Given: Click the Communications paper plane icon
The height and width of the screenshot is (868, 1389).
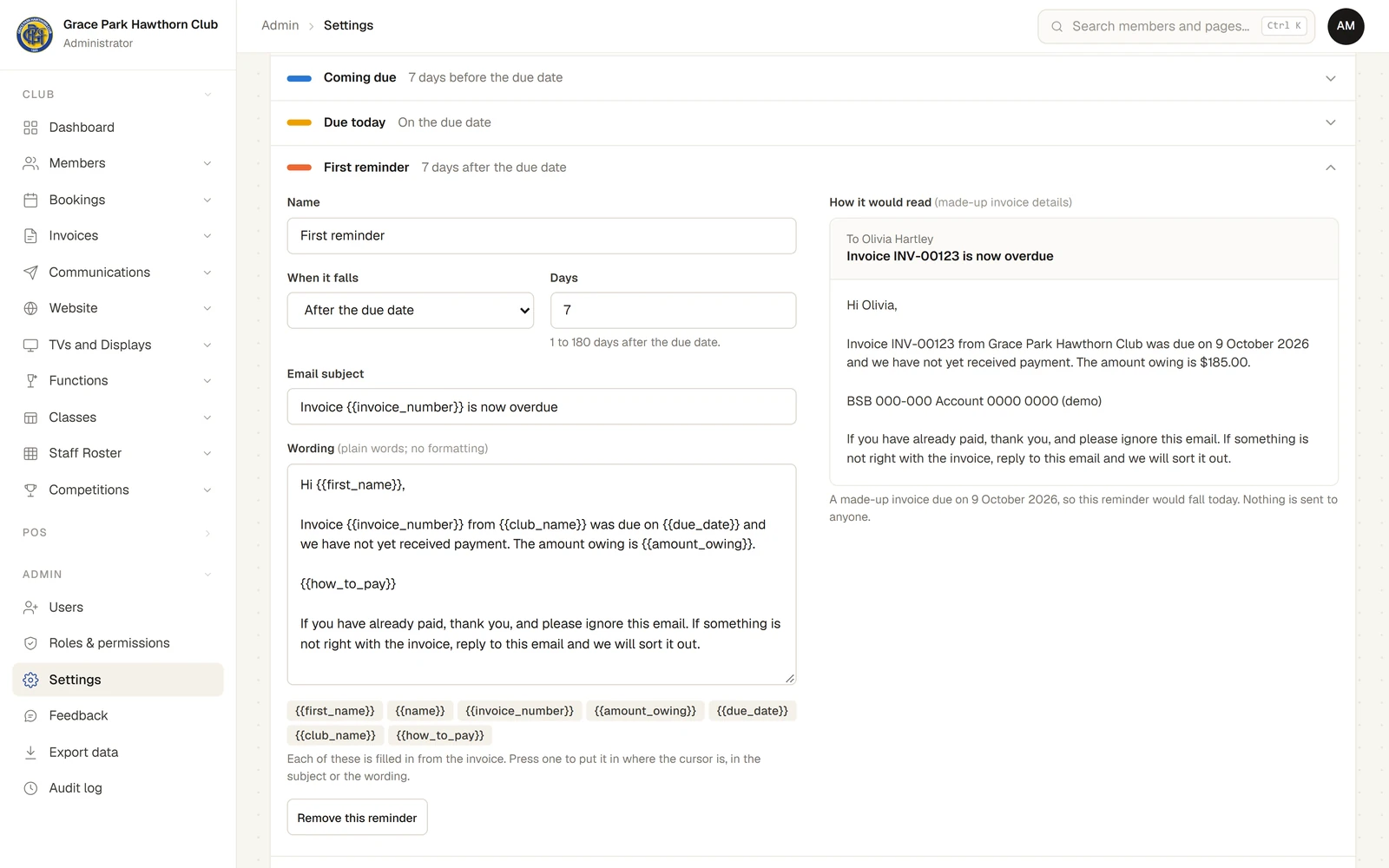Looking at the screenshot, I should (x=30, y=273).
